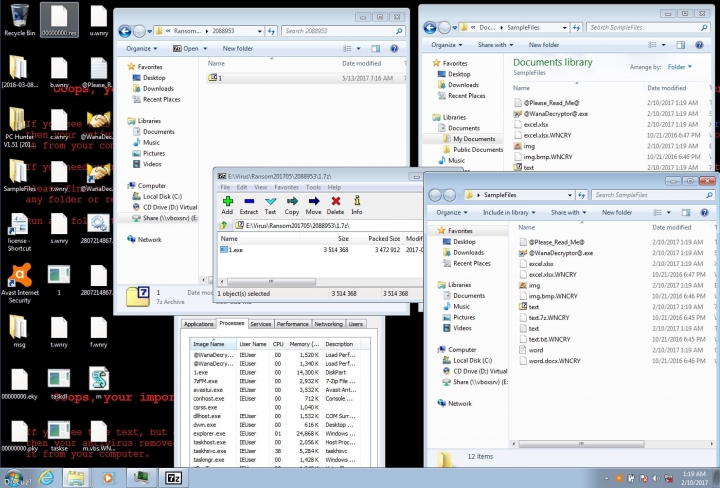Open Arrange by Folder dropdown
The width and height of the screenshot is (720, 488).
tap(680, 67)
